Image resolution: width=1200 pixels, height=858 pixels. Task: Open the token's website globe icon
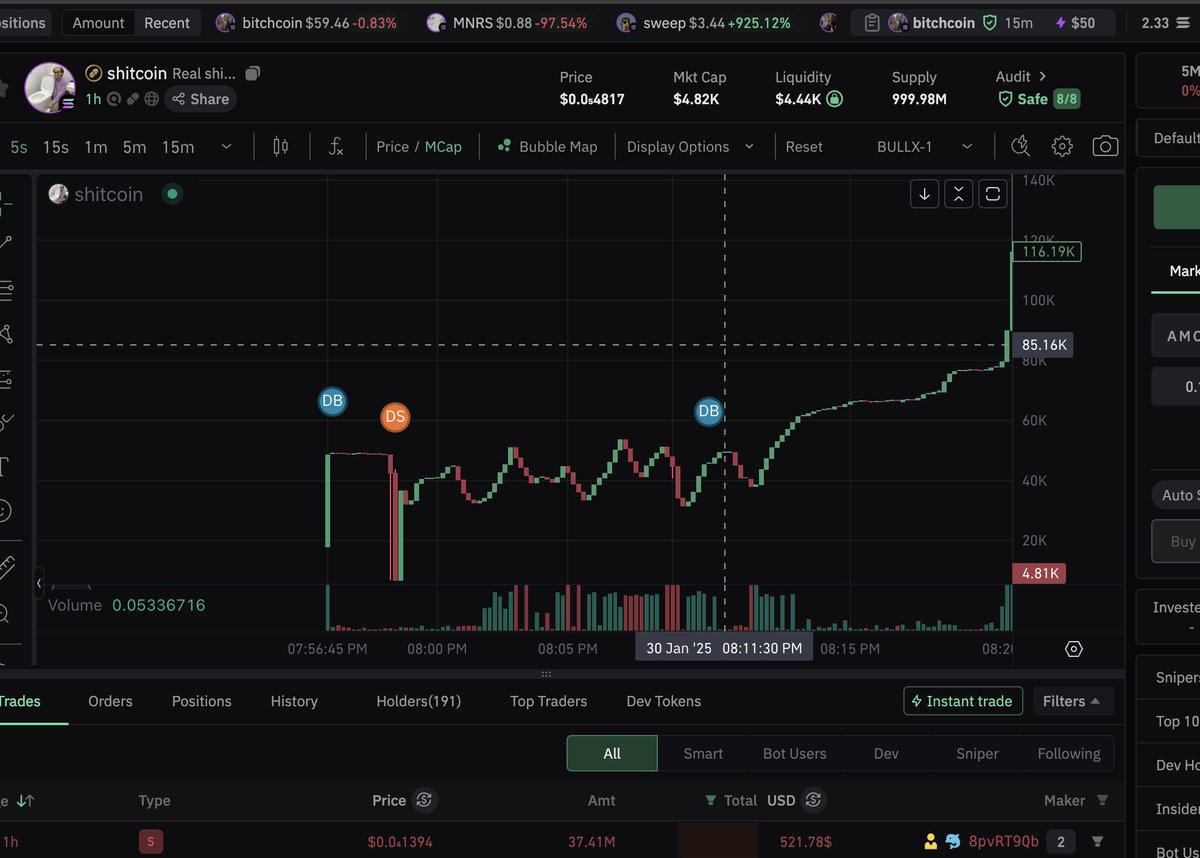click(x=151, y=99)
